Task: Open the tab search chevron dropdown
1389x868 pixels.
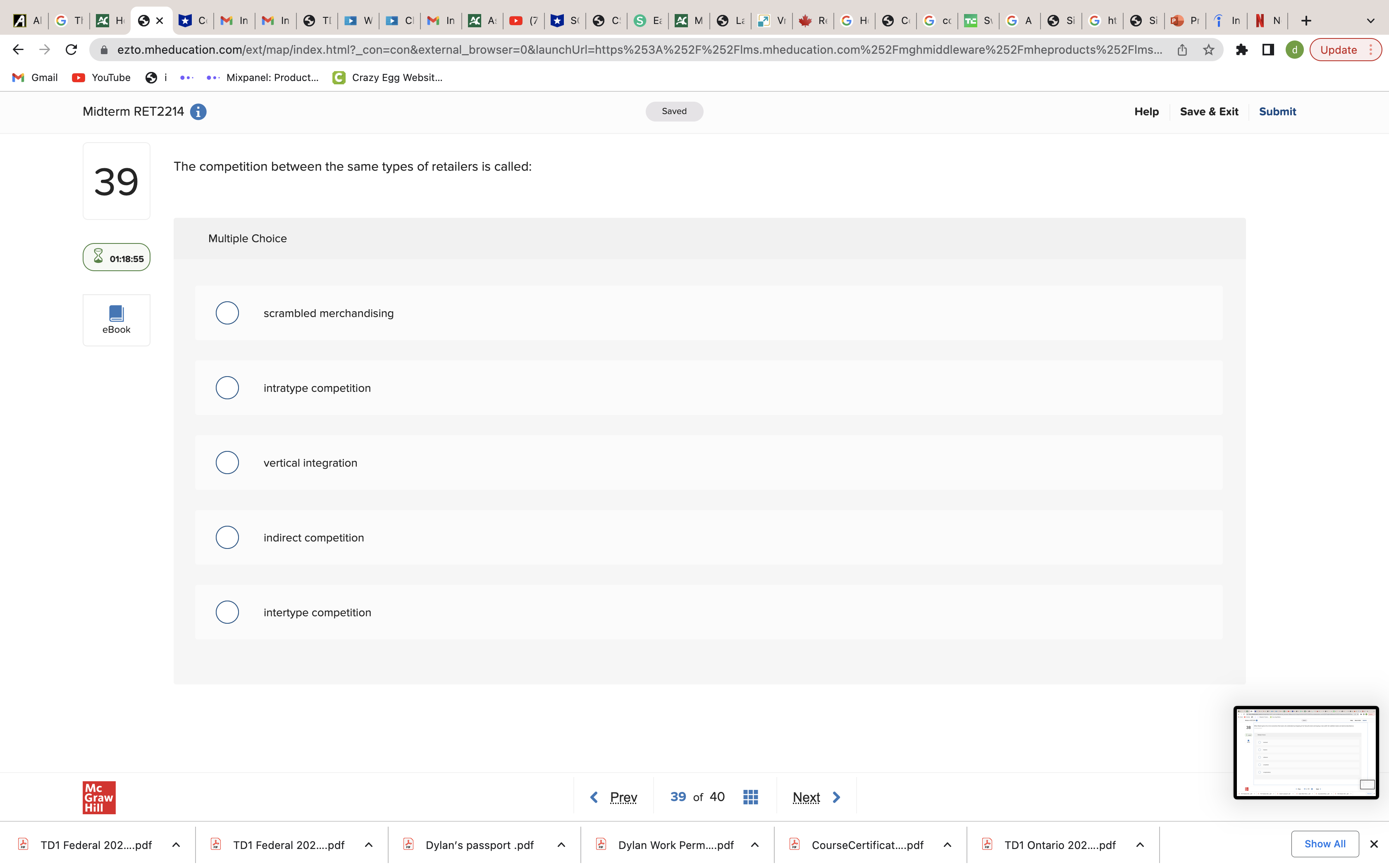Action: pos(1371,21)
